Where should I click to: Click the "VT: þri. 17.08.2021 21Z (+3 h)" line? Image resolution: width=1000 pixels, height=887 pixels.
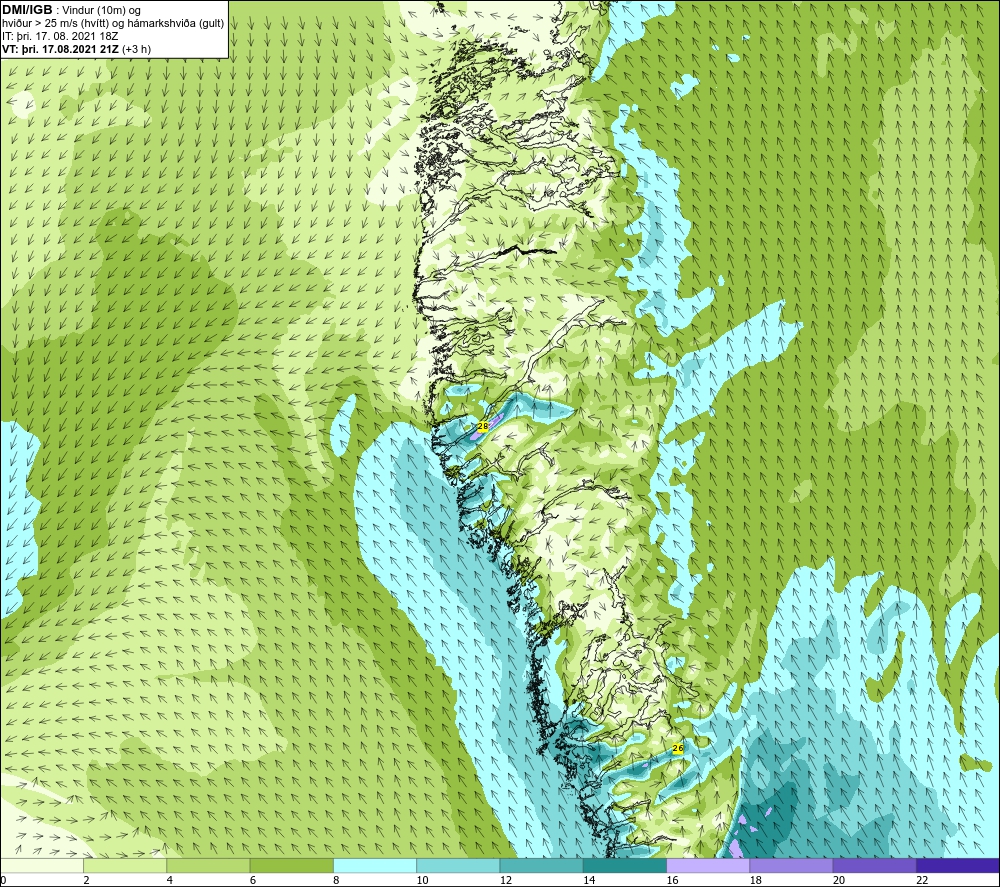click(77, 48)
